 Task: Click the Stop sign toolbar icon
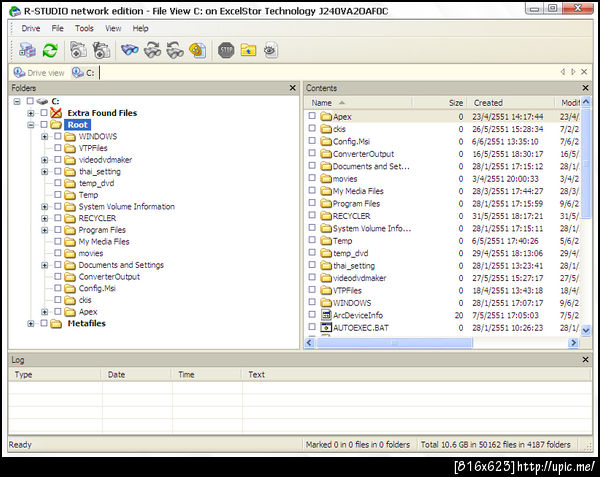(x=226, y=50)
